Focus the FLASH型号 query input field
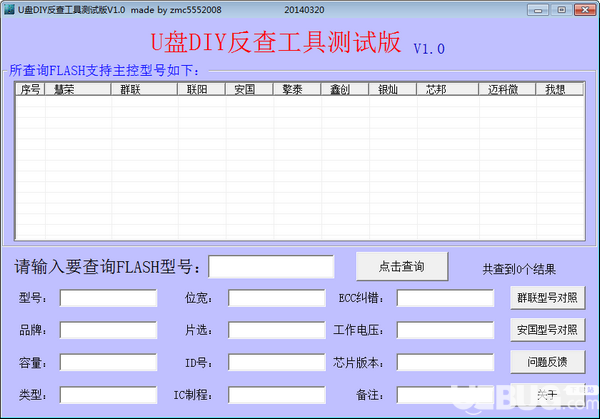 [271, 266]
